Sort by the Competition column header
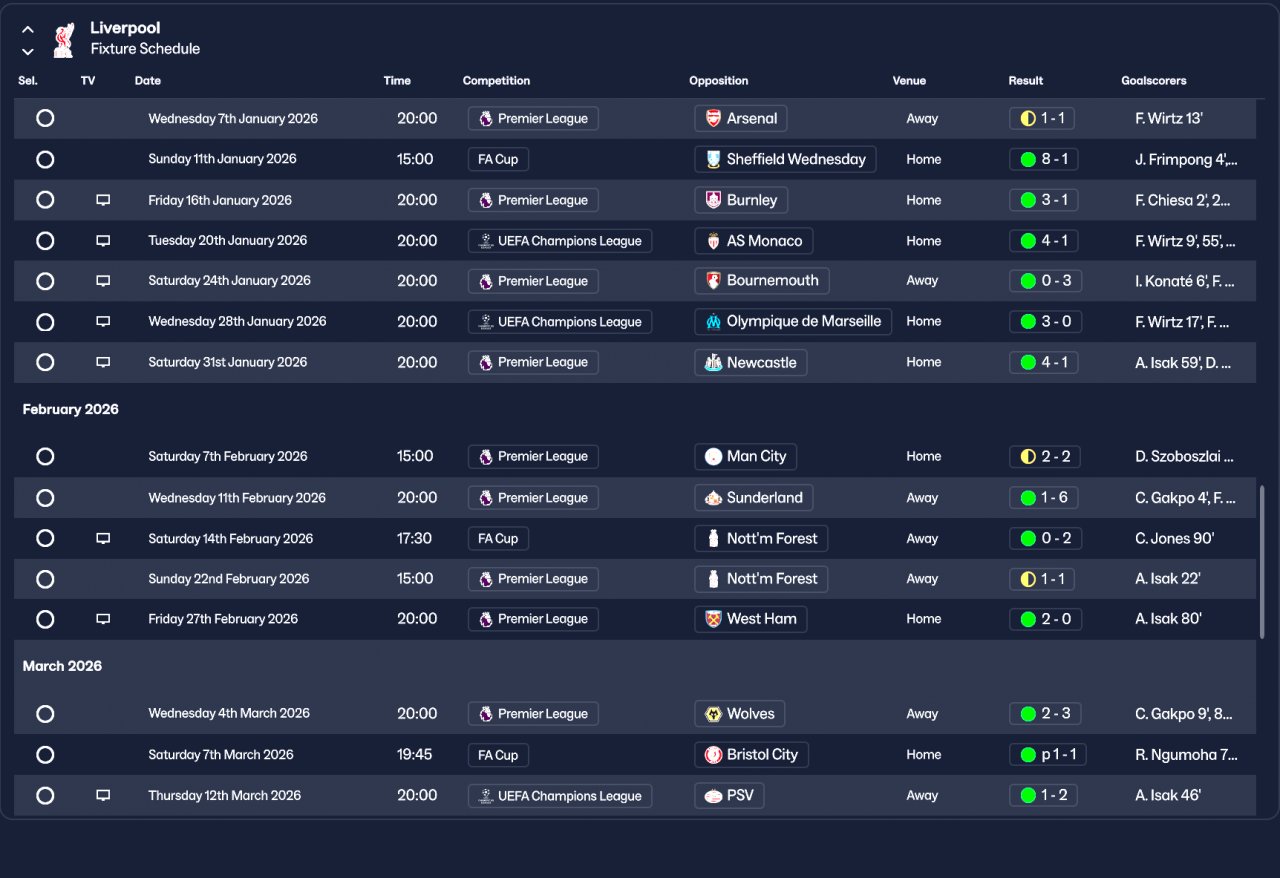This screenshot has width=1280, height=878. pyautogui.click(x=496, y=81)
